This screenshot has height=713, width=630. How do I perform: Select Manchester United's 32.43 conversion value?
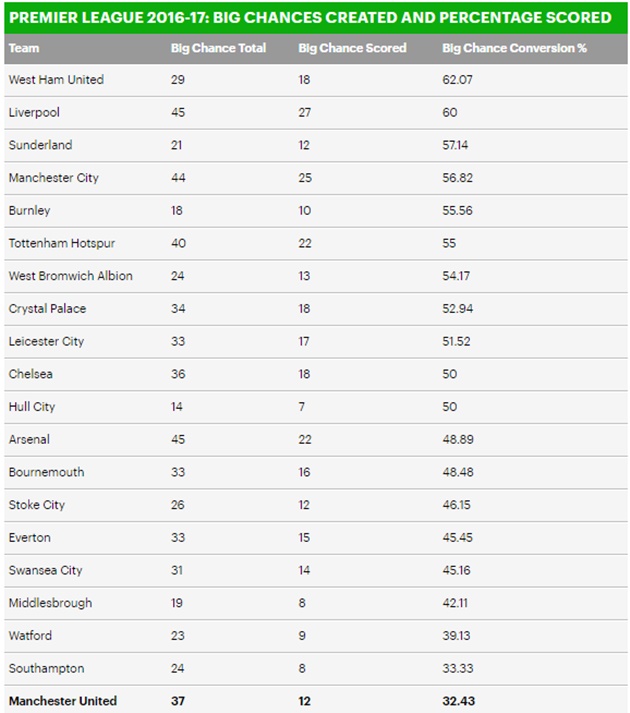click(458, 700)
